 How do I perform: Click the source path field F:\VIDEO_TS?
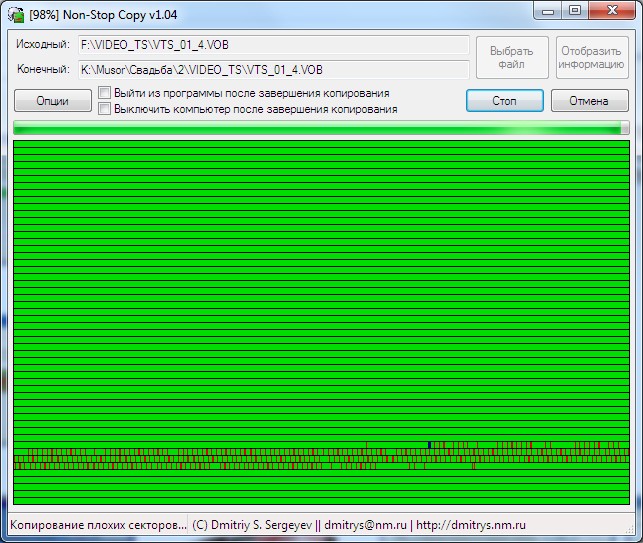click(x=274, y=45)
